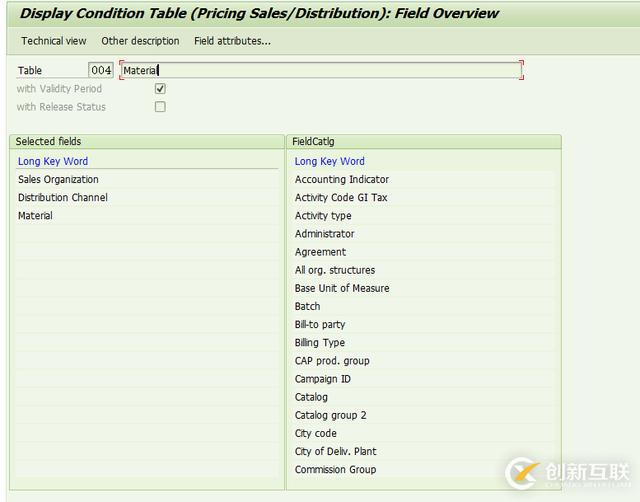Choose City of Deliv. Plant field
The image size is (640, 502).
tap(336, 451)
